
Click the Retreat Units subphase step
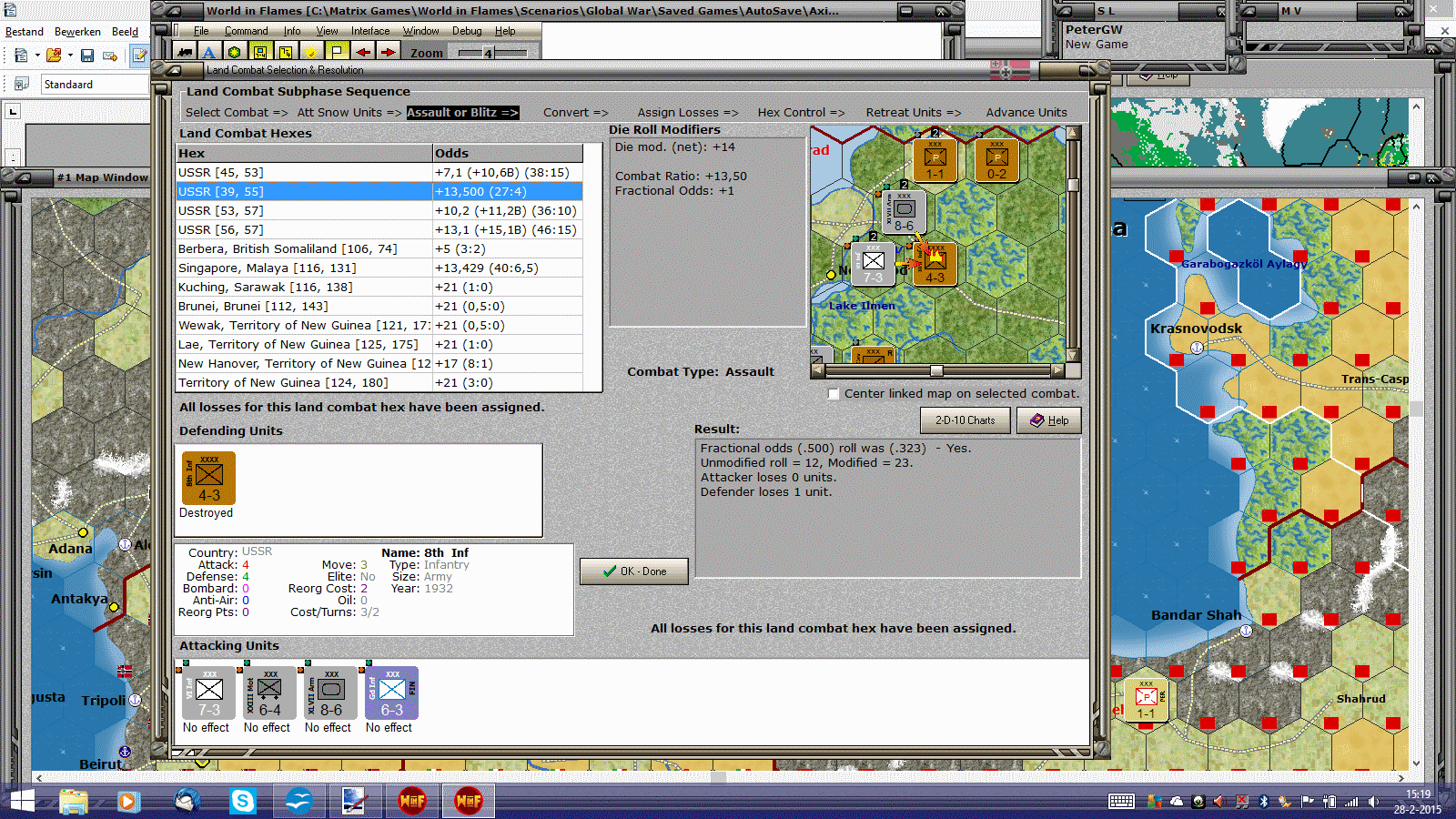(x=913, y=113)
